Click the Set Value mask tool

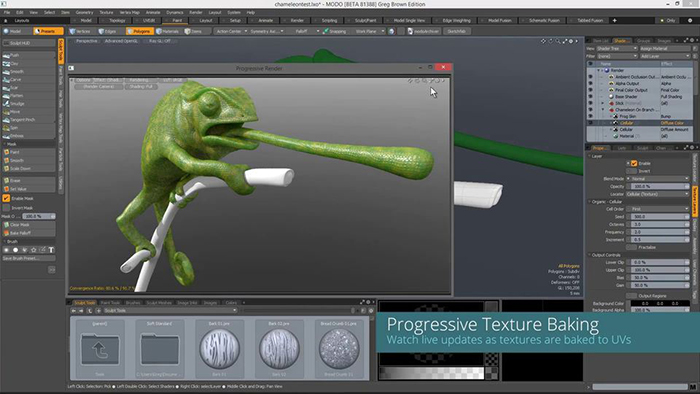click(x=29, y=189)
